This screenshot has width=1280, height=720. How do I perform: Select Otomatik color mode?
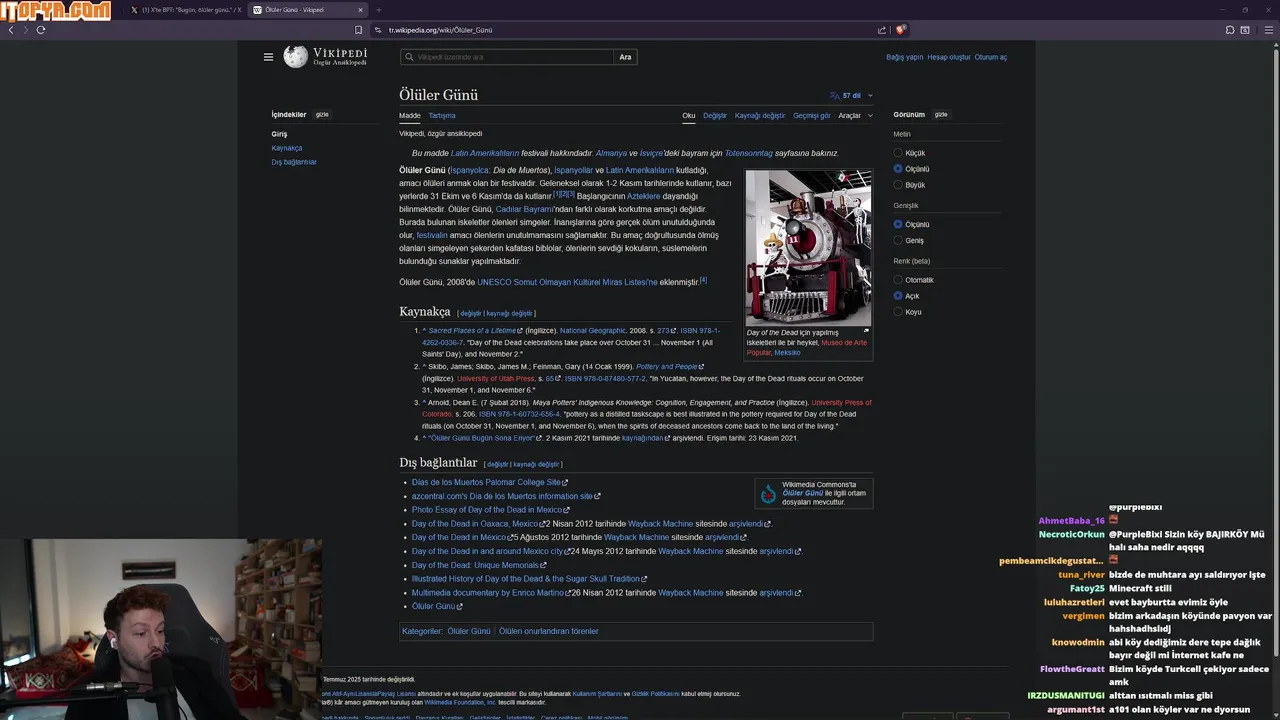[x=898, y=280]
